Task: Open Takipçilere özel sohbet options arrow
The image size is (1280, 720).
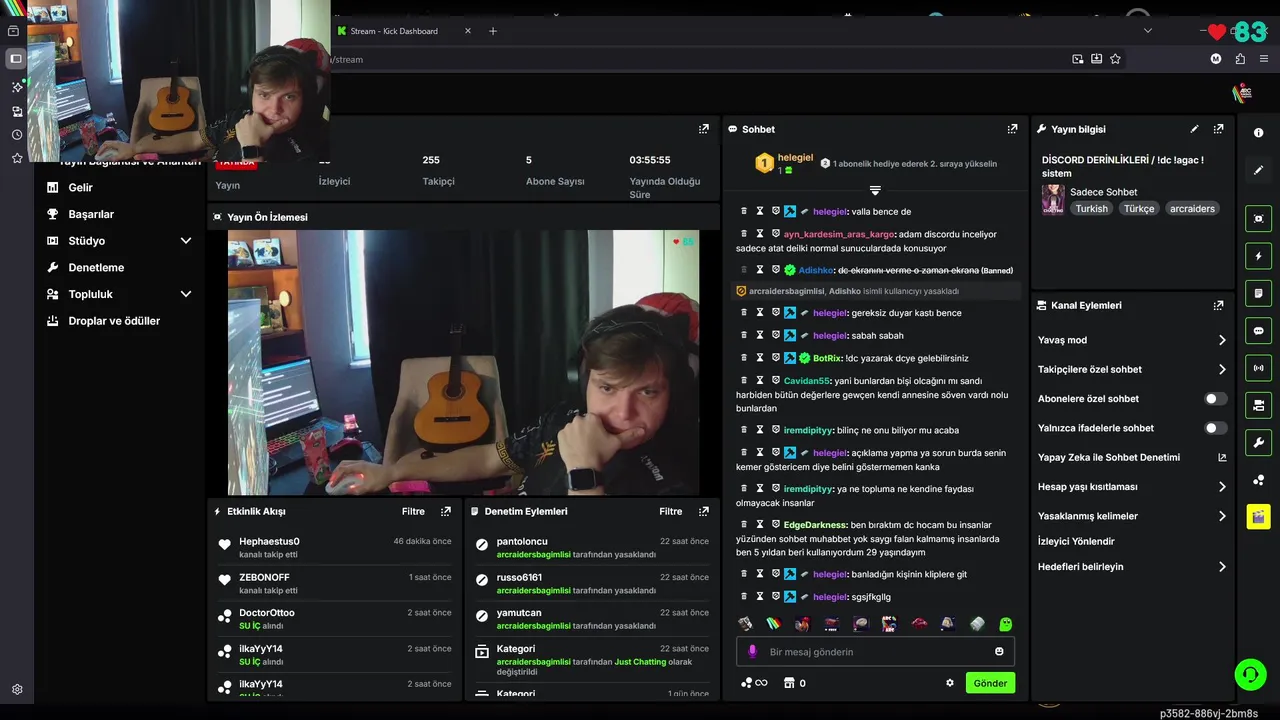Action: pos(1222,369)
